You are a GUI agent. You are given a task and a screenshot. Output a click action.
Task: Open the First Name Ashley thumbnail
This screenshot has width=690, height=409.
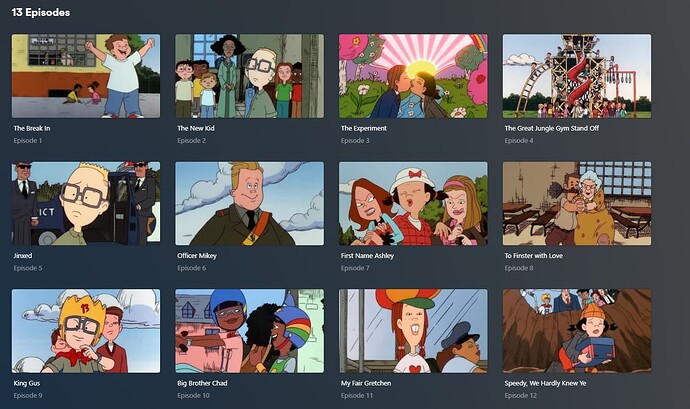tap(413, 203)
